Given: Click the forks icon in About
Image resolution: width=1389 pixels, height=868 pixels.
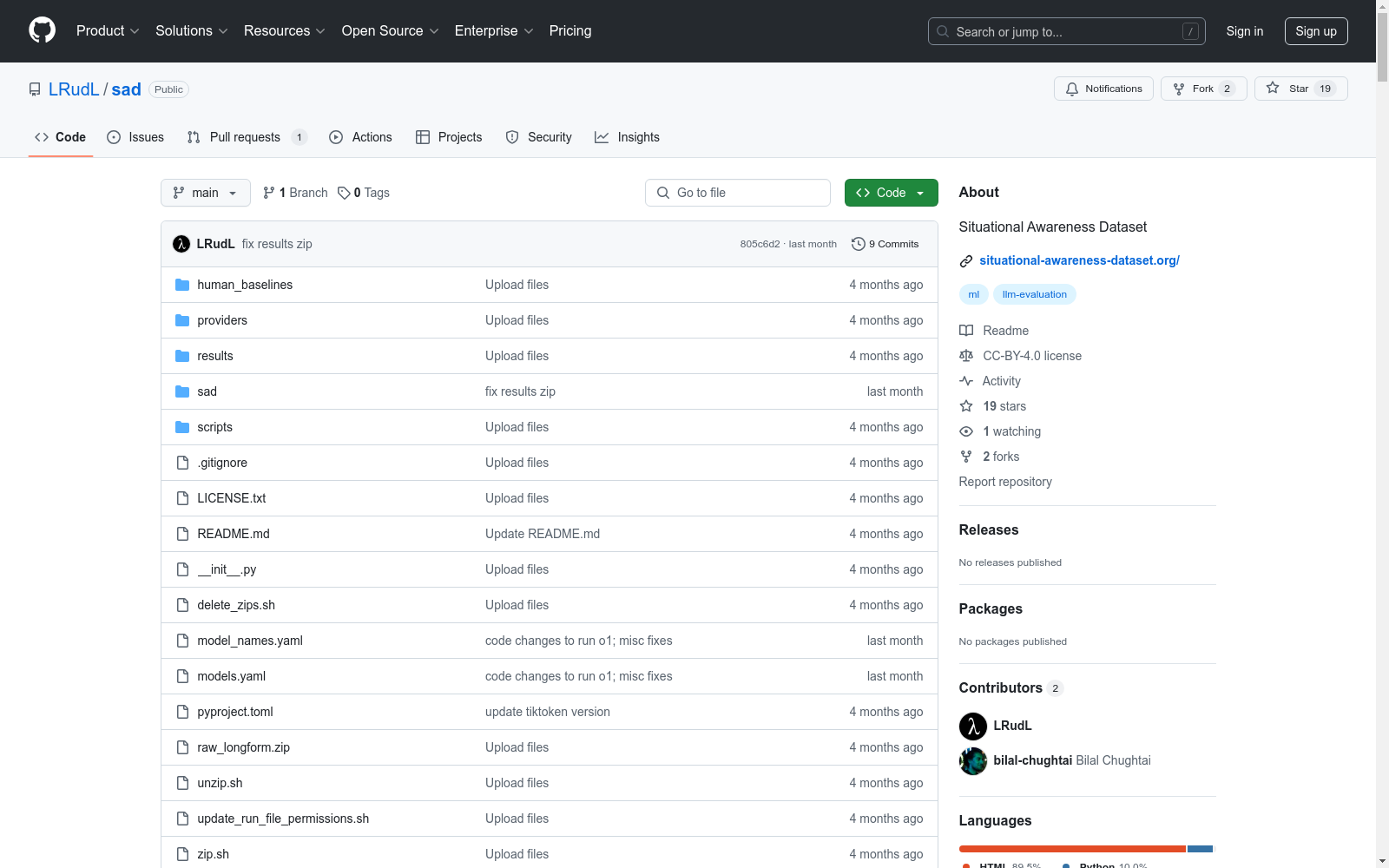Looking at the screenshot, I should click(966, 457).
